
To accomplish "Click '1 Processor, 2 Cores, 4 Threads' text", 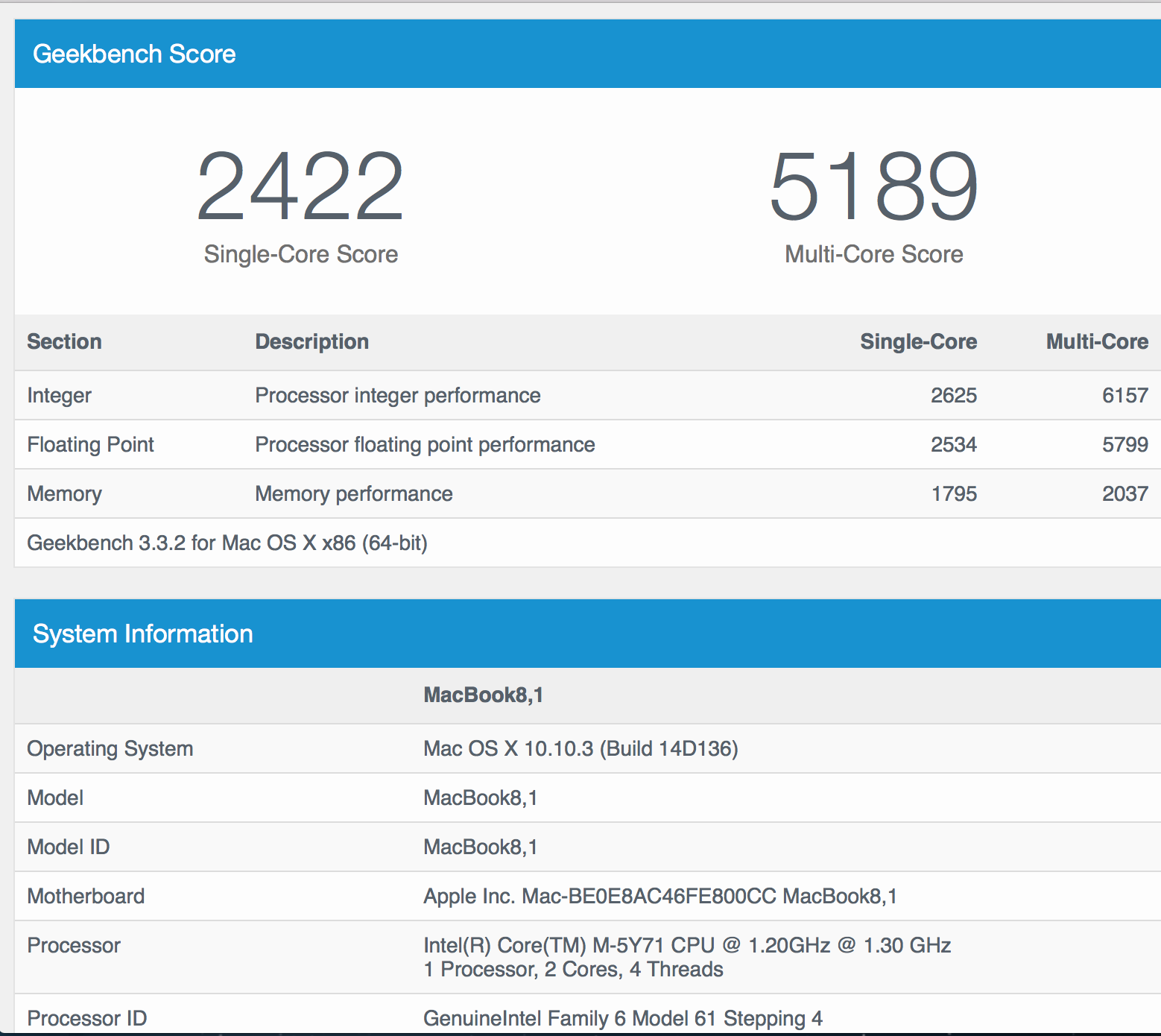I will [573, 970].
